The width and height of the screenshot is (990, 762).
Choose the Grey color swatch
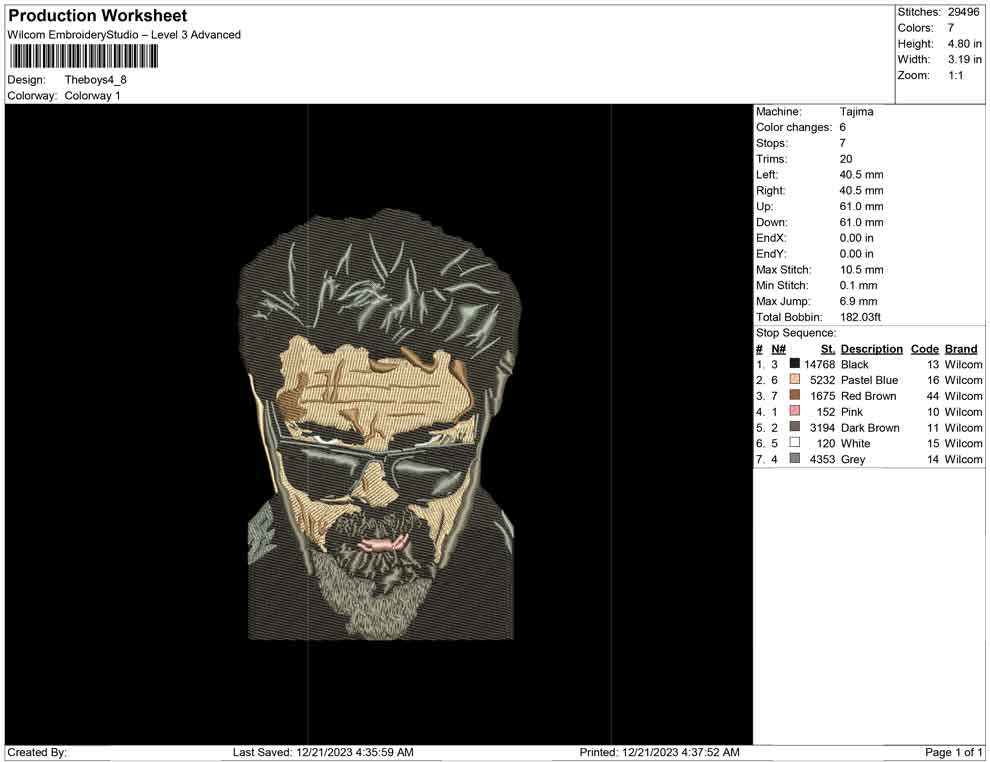click(x=795, y=459)
